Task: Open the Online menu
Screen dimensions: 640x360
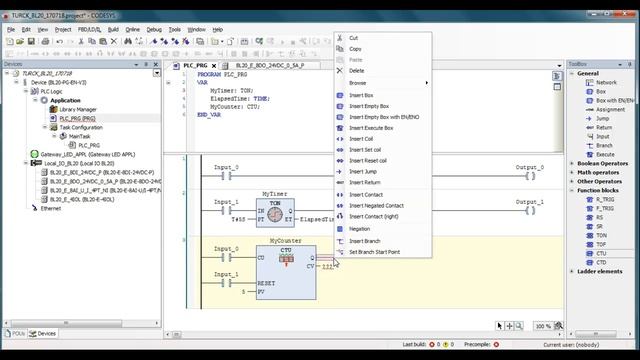Action: pos(132,29)
